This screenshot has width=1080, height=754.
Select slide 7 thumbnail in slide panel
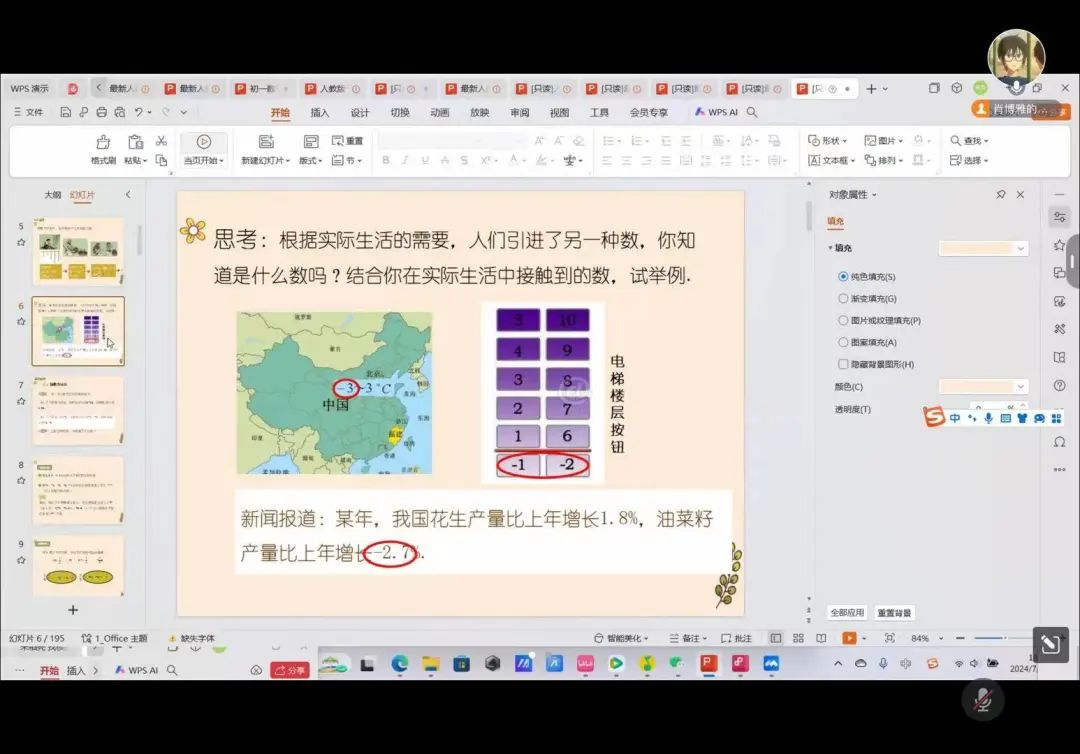click(78, 410)
